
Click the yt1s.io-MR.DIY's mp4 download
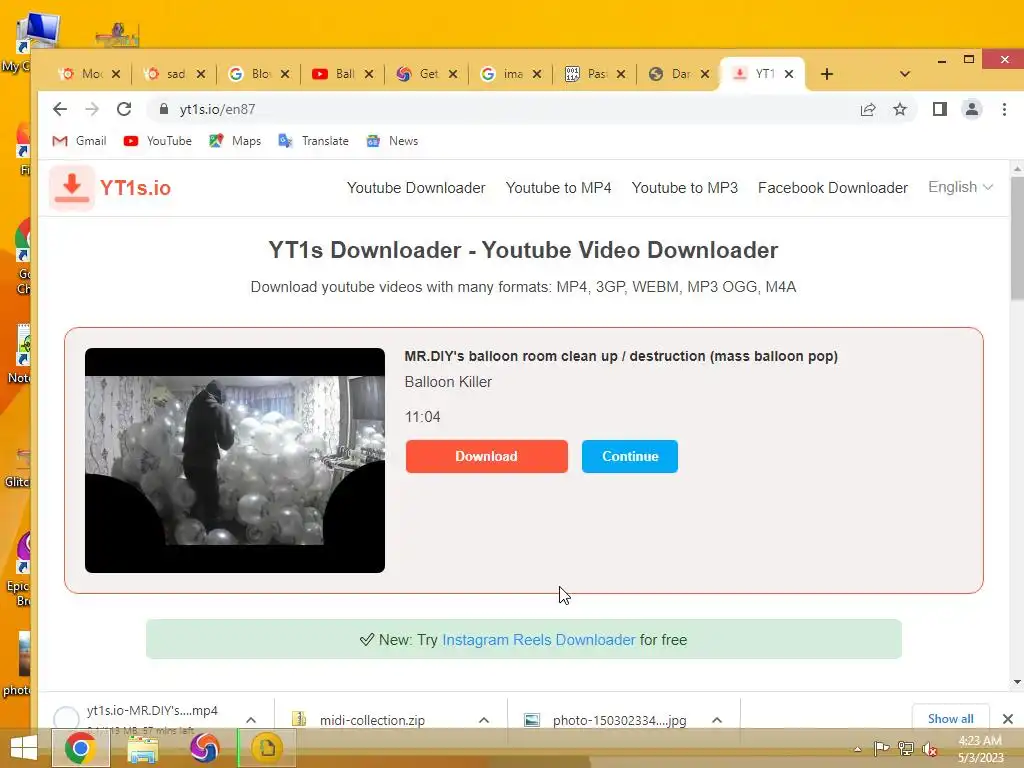pos(152,711)
